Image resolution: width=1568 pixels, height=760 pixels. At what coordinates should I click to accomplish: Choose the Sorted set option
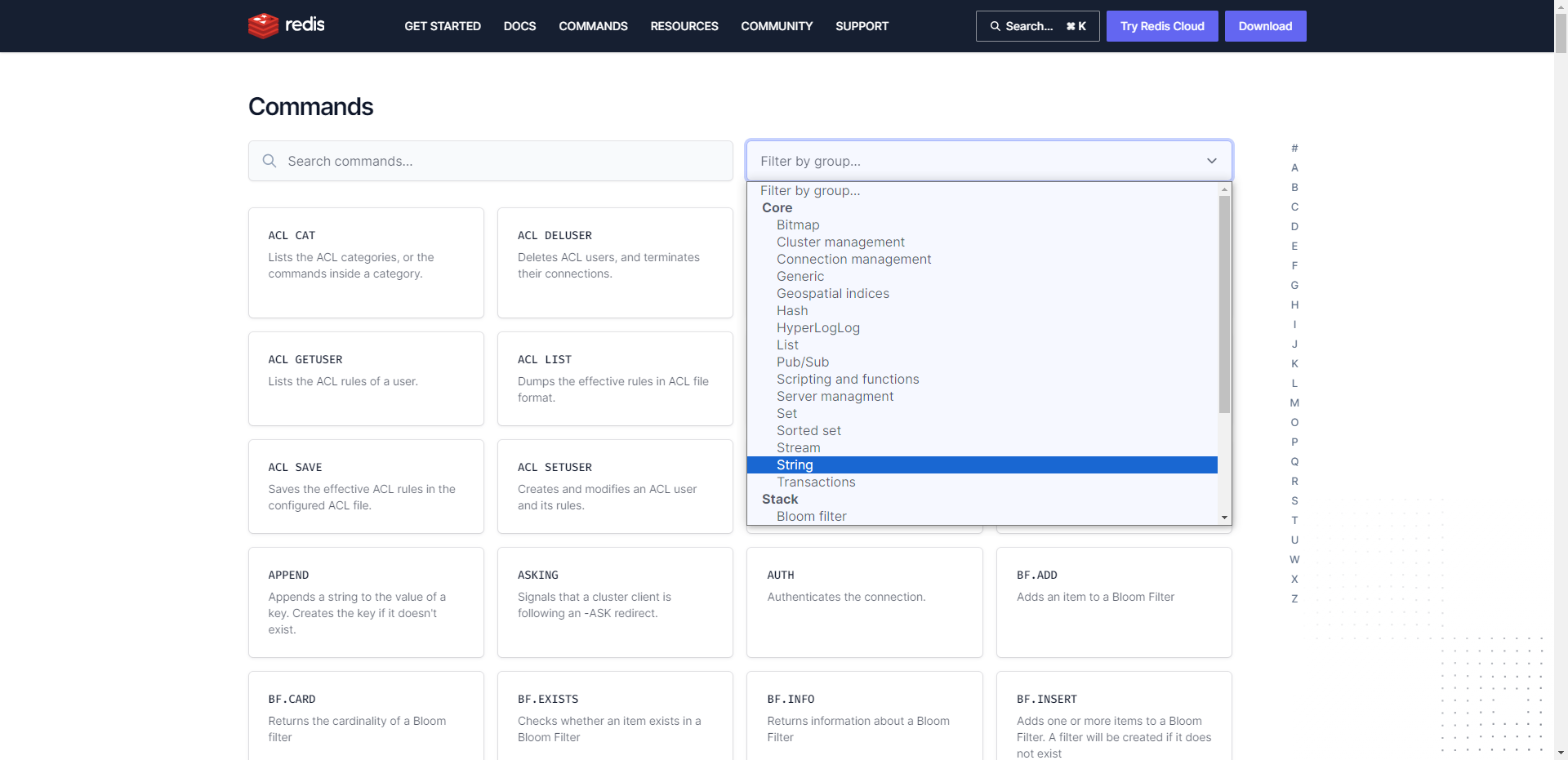click(x=982, y=430)
